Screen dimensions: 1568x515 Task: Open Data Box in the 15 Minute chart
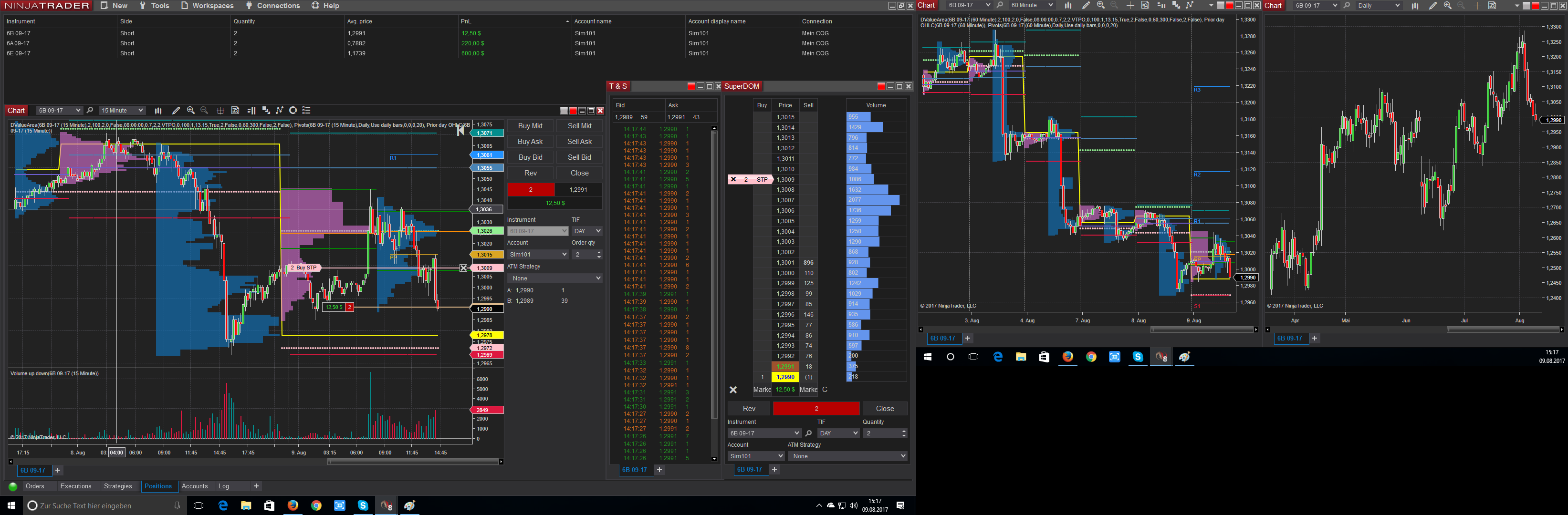[x=235, y=111]
